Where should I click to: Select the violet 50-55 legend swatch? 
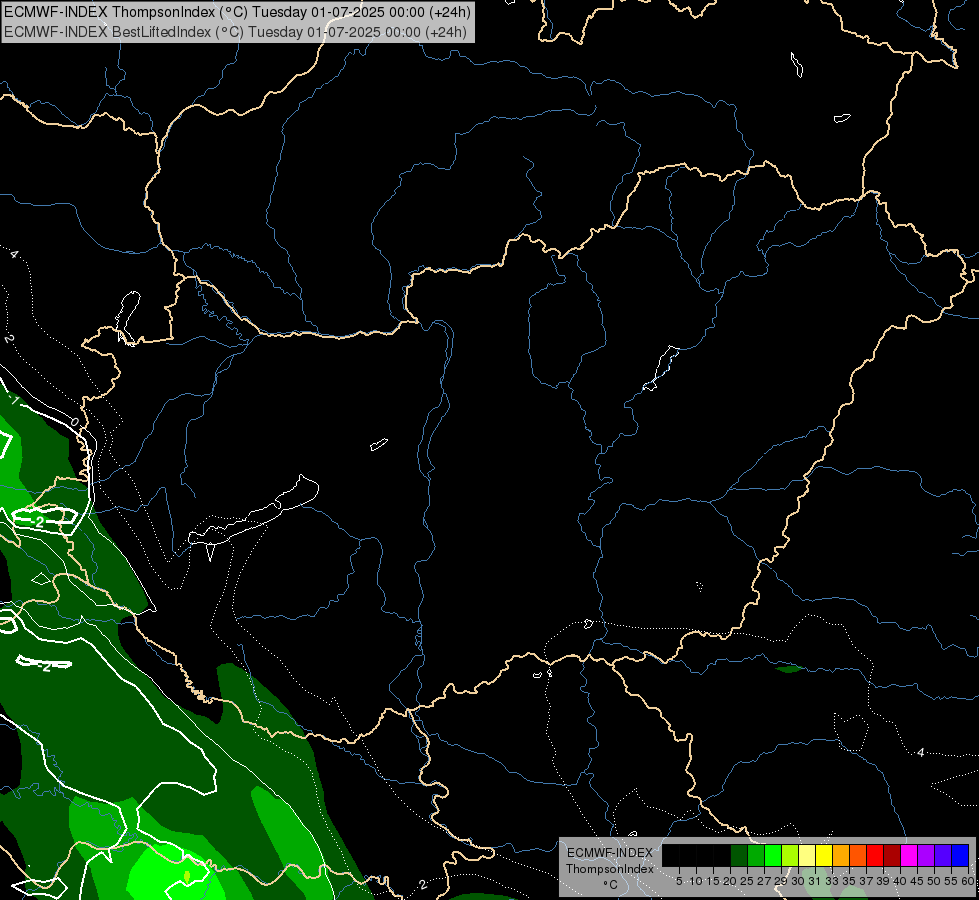click(943, 855)
